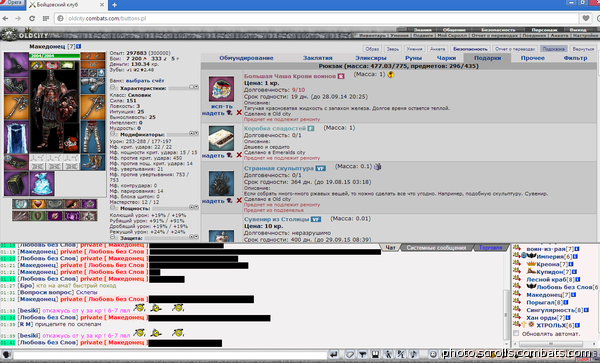Switch to the Эликсиры inventory tab
The image size is (600, 363).
click(x=370, y=58)
